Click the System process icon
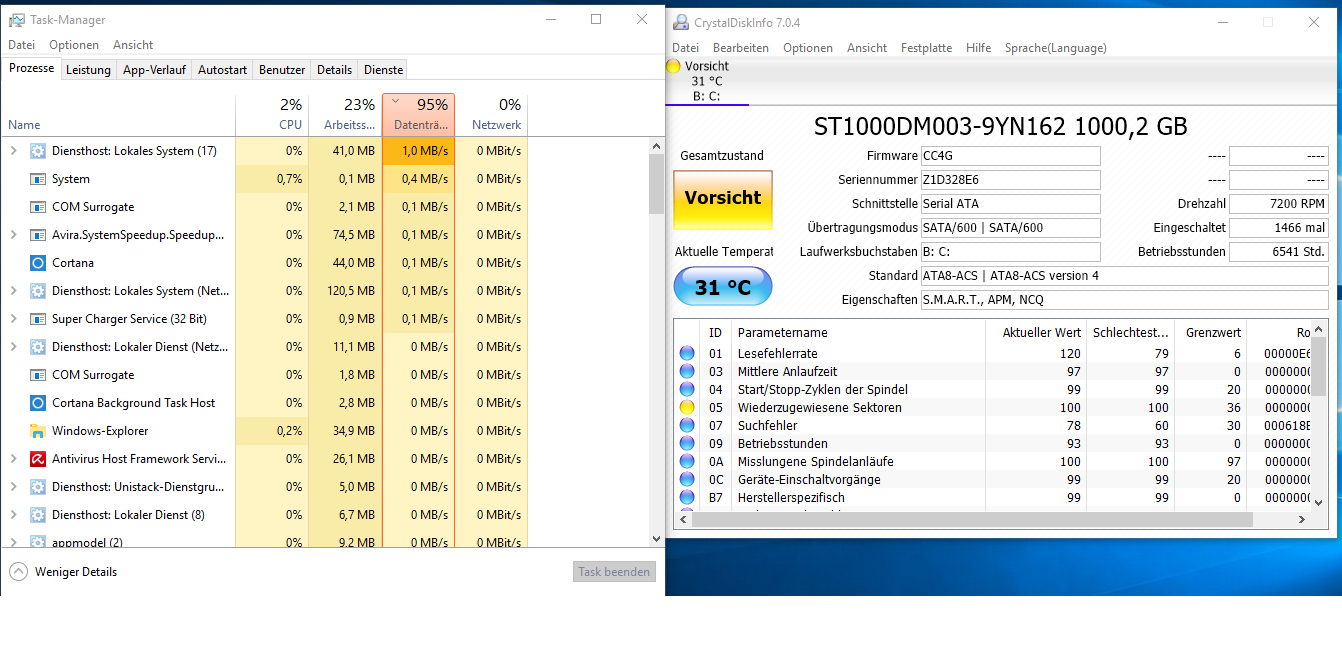This screenshot has height=648, width=1342. [38, 179]
